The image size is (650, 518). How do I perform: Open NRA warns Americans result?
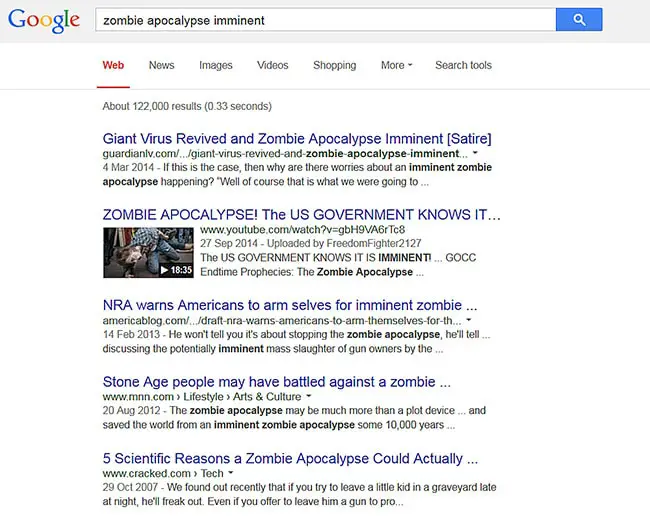point(290,305)
